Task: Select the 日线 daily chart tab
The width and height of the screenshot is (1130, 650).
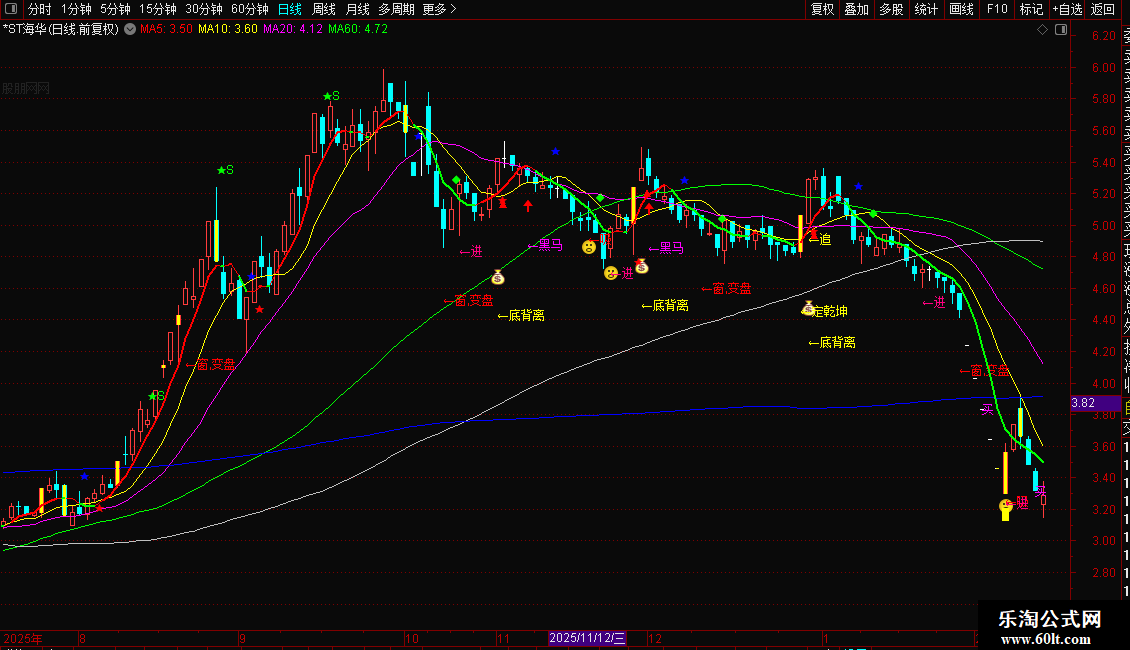Action: point(290,9)
